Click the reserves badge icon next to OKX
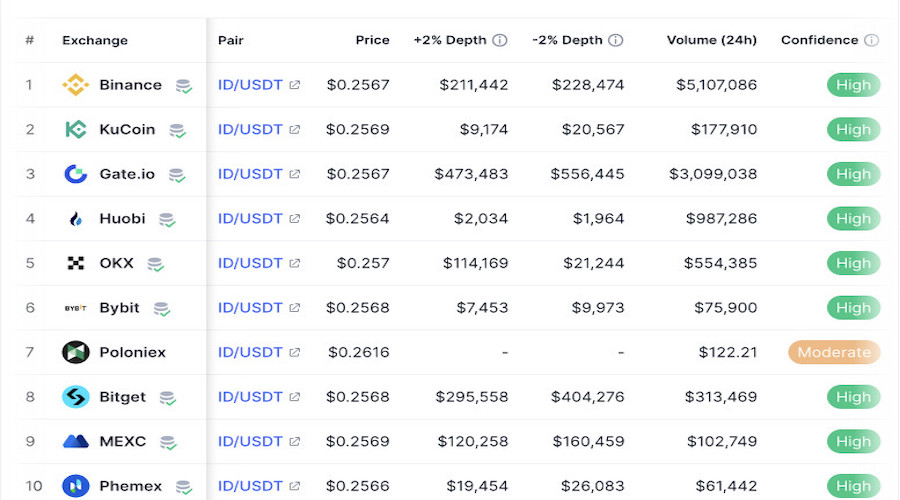Image resolution: width=900 pixels, height=500 pixels. [x=156, y=265]
